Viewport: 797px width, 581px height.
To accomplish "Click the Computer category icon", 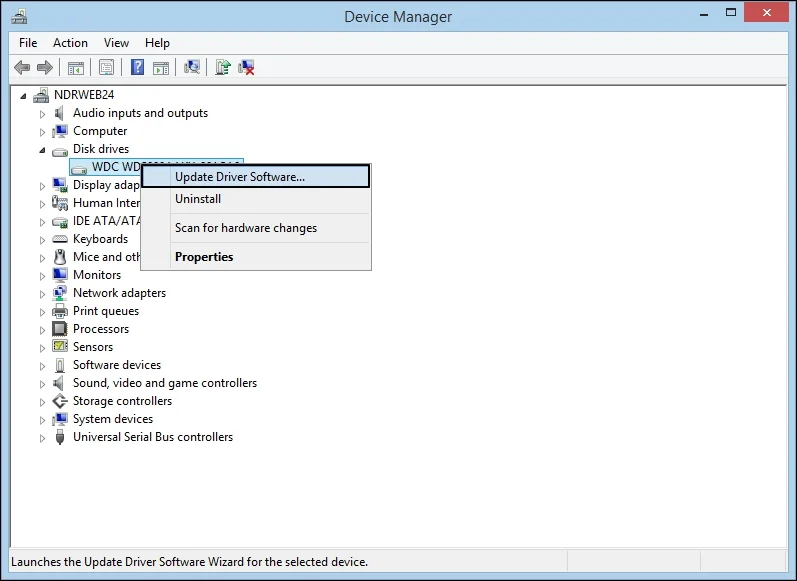I will point(59,131).
